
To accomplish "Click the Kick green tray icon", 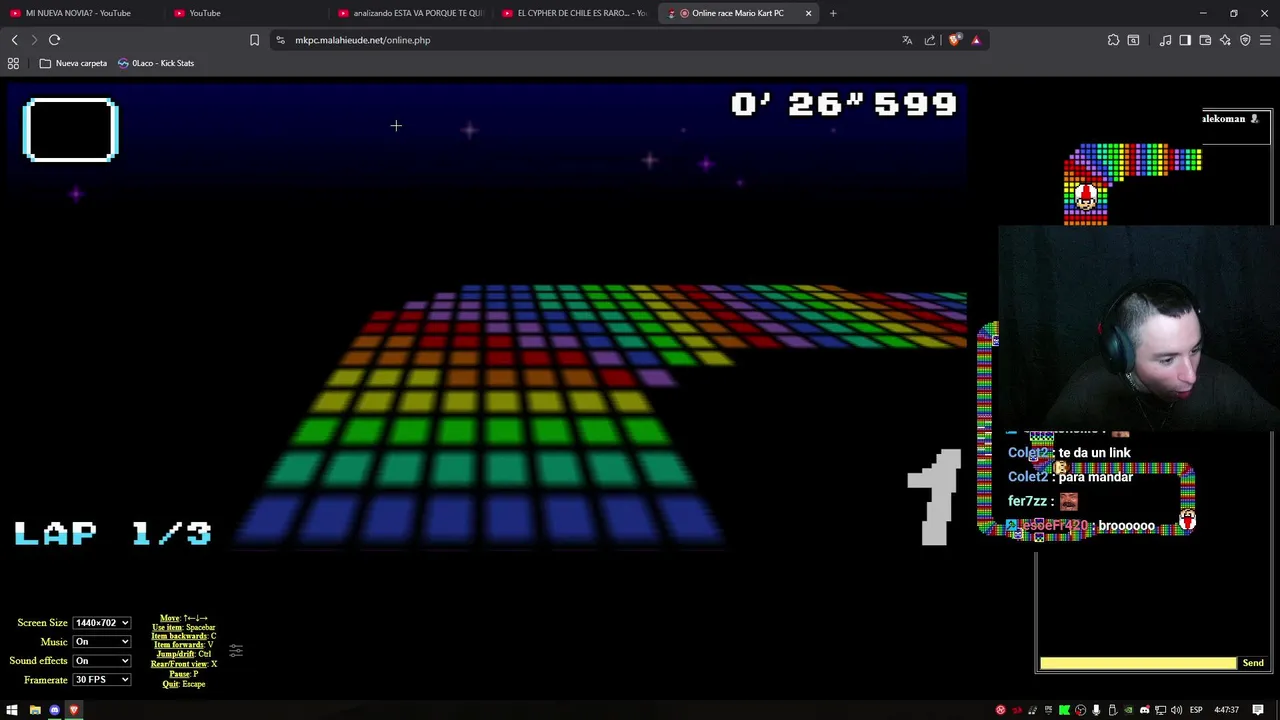I will (x=1064, y=710).
